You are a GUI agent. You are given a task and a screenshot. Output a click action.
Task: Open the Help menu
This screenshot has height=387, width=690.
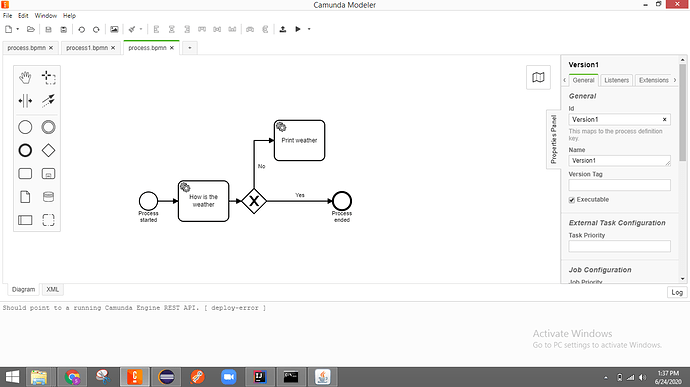pyautogui.click(x=69, y=15)
